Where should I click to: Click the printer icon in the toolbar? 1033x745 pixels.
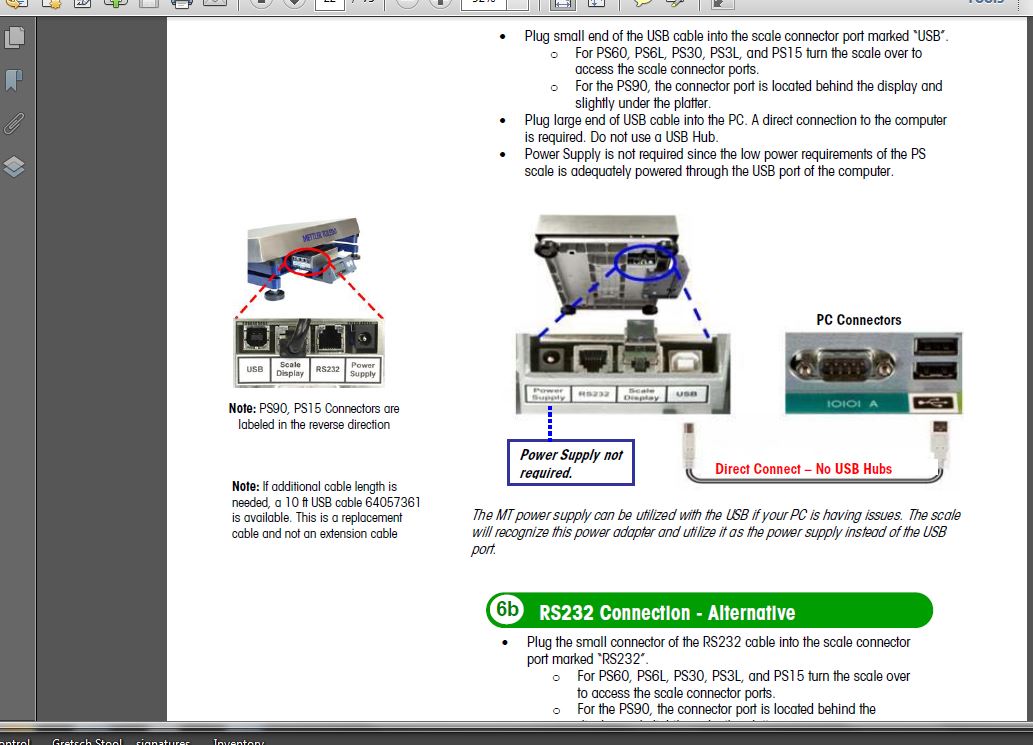[181, 3]
